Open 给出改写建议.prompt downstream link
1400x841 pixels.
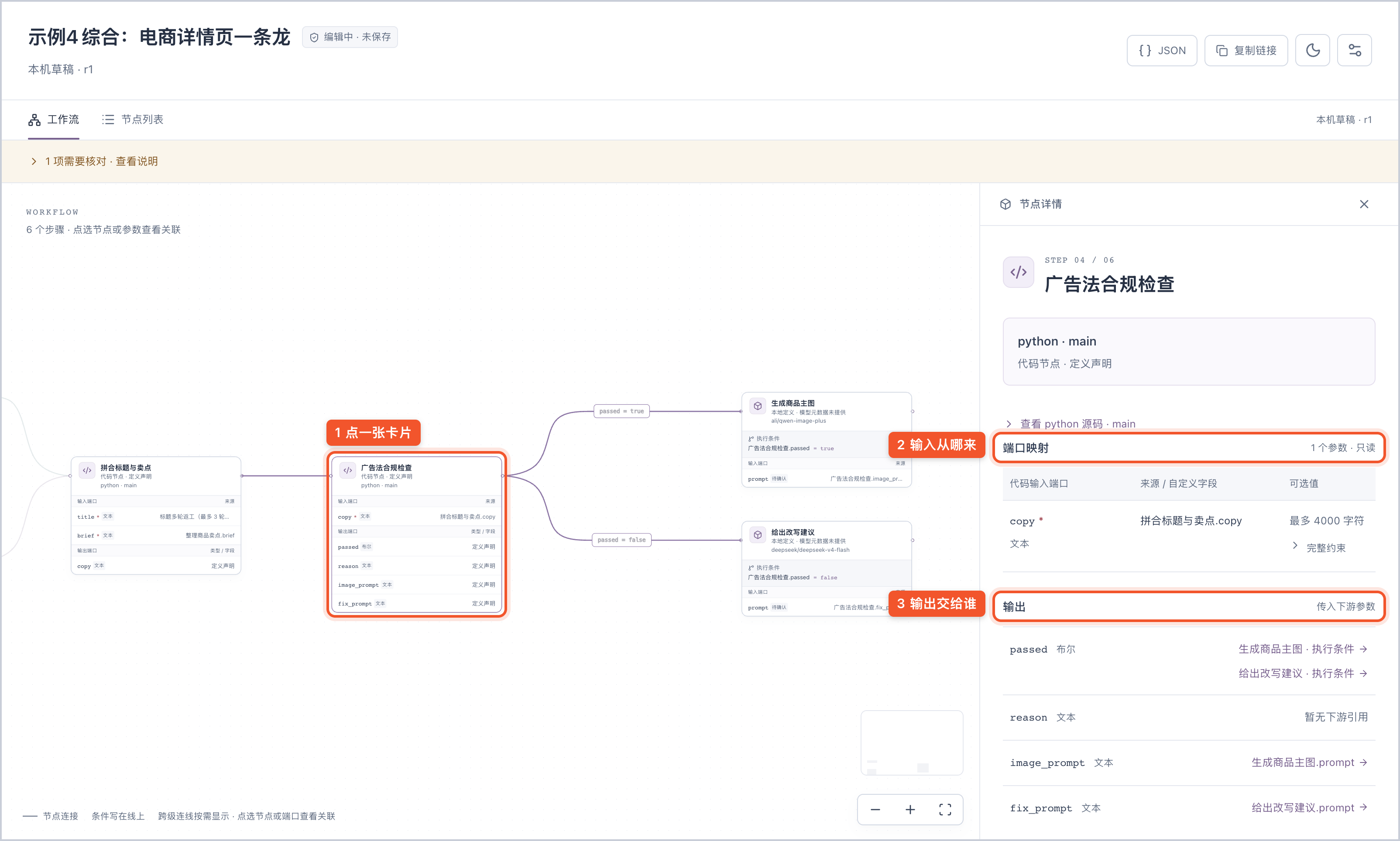1309,807
